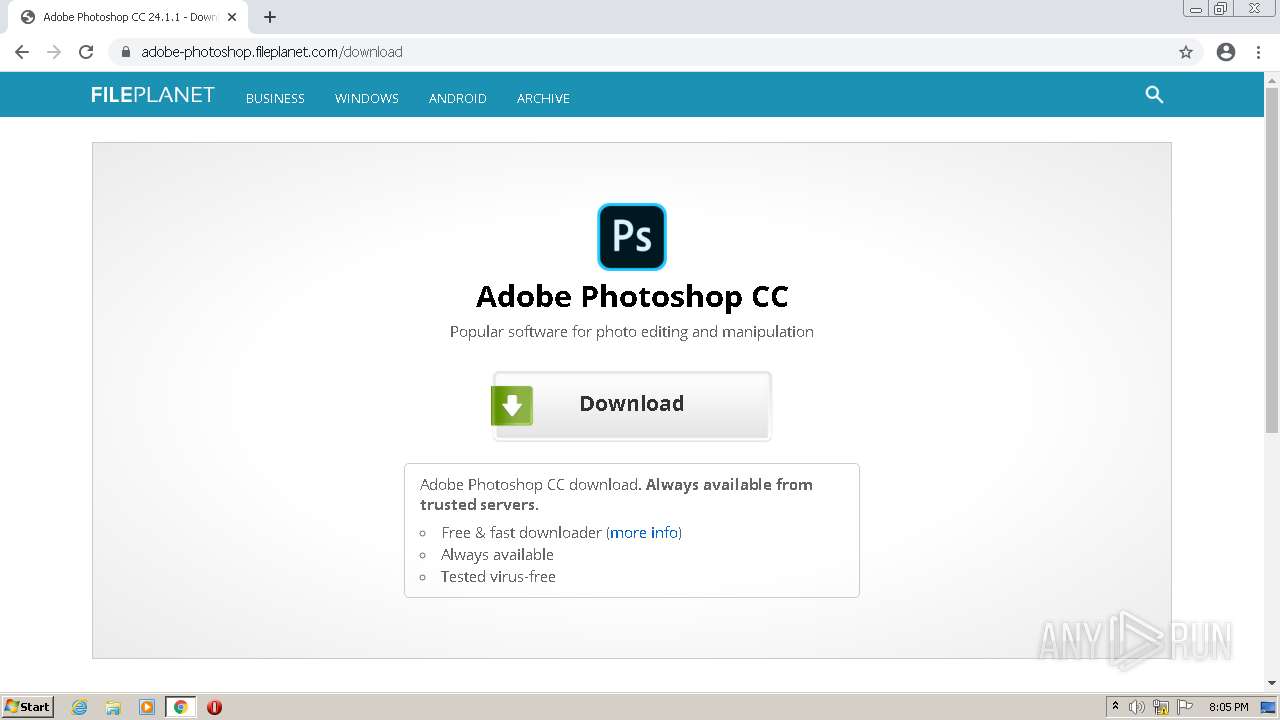Screen dimensions: 1280x720
Task: Close the Adobe Photoshop CC tab
Action: tap(232, 17)
